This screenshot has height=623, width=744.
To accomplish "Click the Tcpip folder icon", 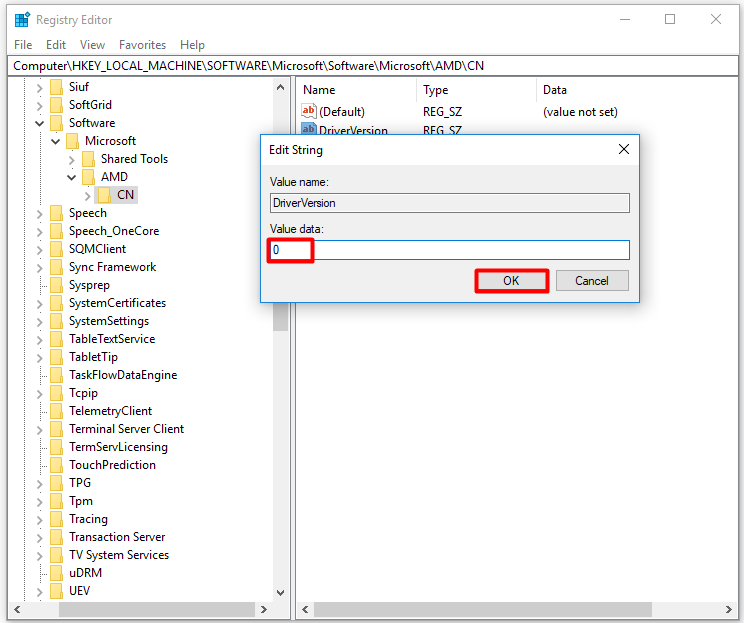I will coord(56,393).
